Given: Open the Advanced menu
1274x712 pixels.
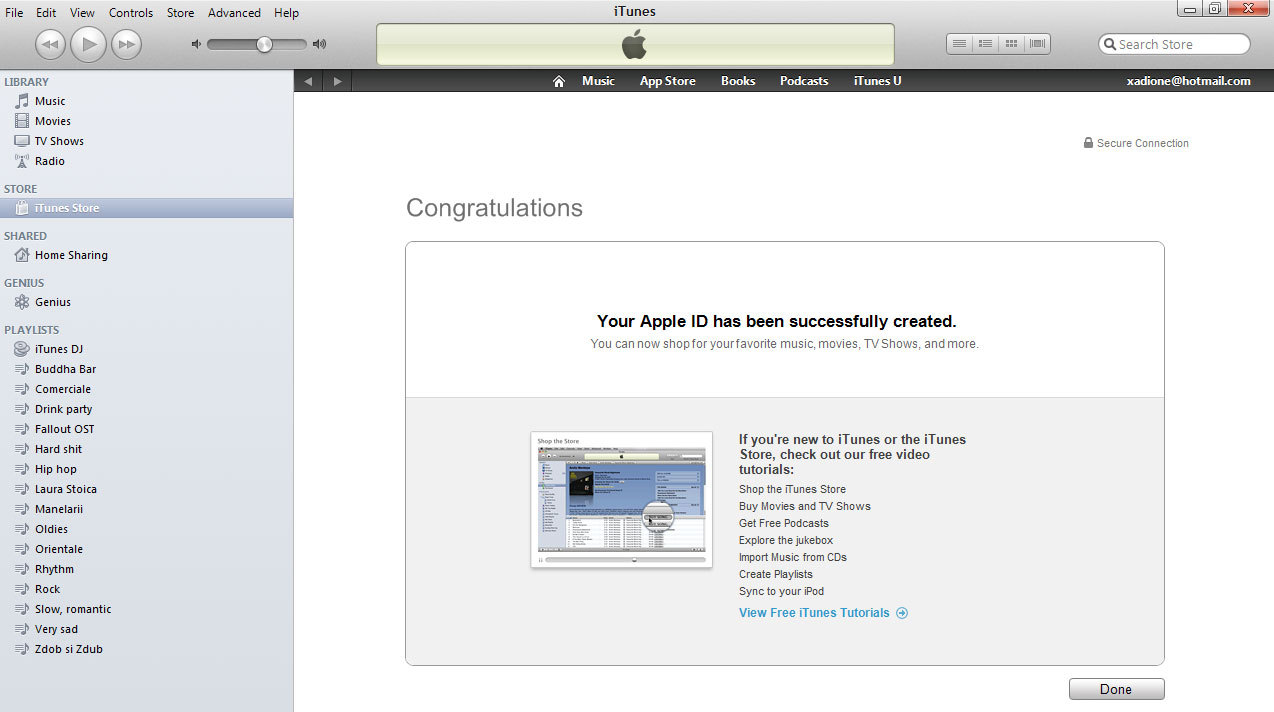Looking at the screenshot, I should (x=234, y=13).
